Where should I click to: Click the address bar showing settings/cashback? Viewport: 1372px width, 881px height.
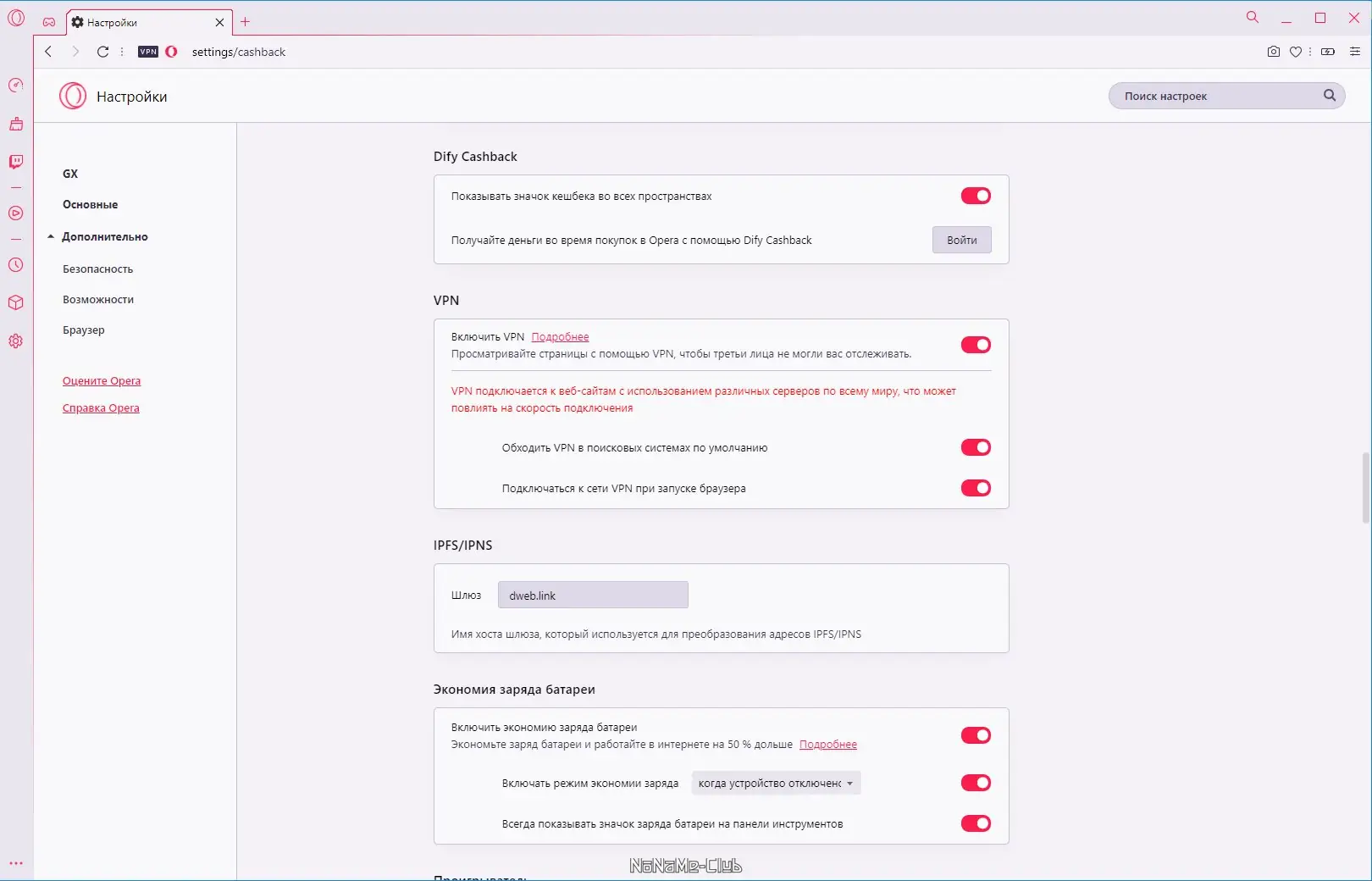tap(239, 52)
